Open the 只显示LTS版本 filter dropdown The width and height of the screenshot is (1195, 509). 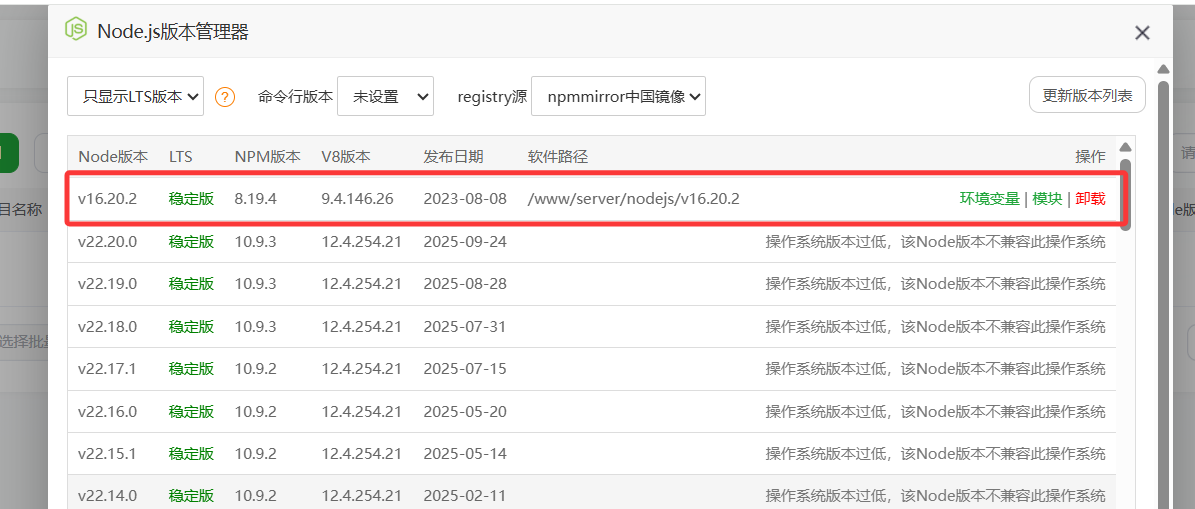136,96
